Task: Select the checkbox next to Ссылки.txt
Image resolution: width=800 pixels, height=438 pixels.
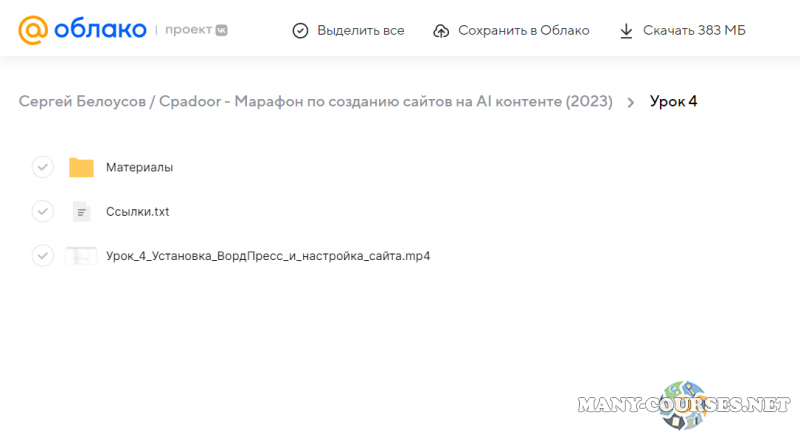Action: [x=42, y=212]
